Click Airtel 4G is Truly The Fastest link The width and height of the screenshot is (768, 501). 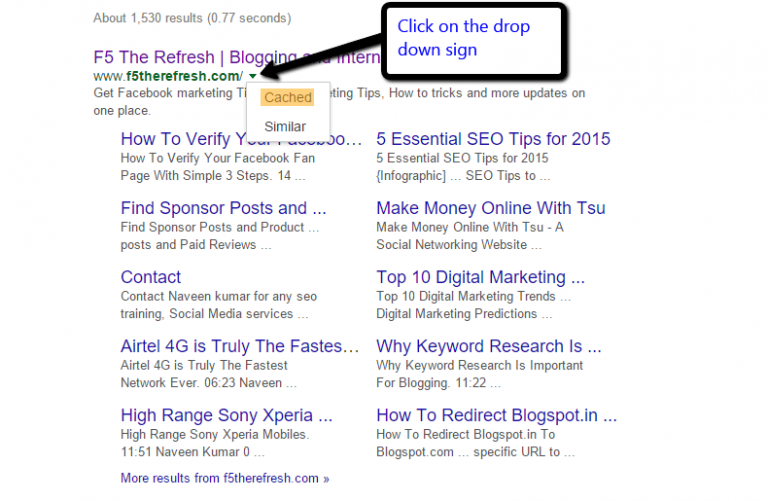tap(239, 346)
